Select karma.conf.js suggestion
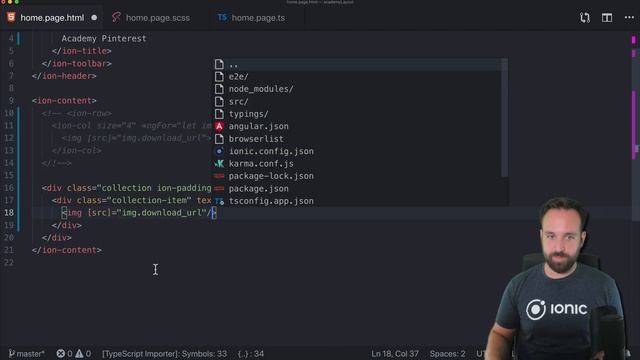 click(x=358, y=164)
